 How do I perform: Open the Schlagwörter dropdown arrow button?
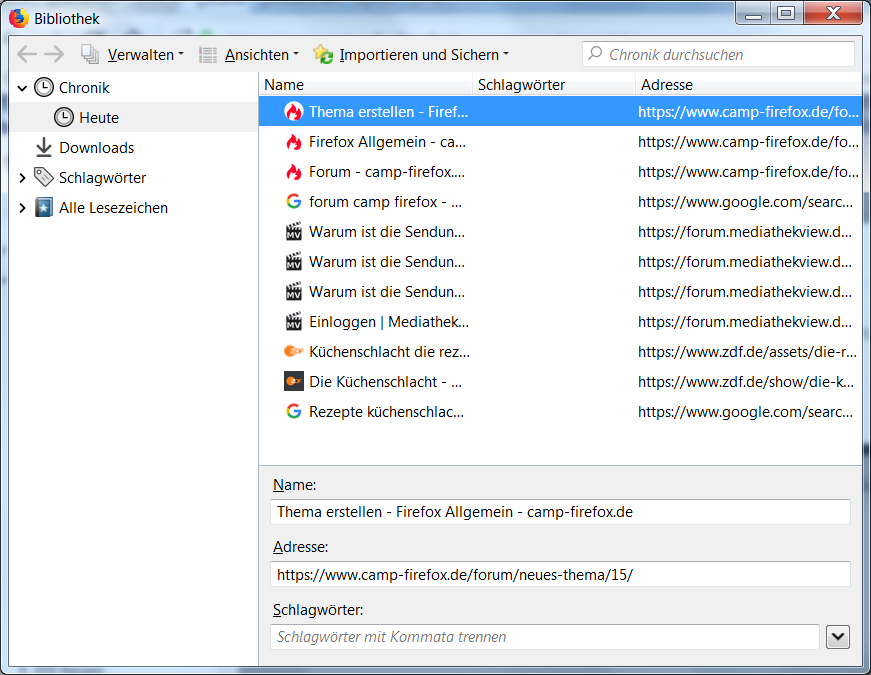point(837,637)
